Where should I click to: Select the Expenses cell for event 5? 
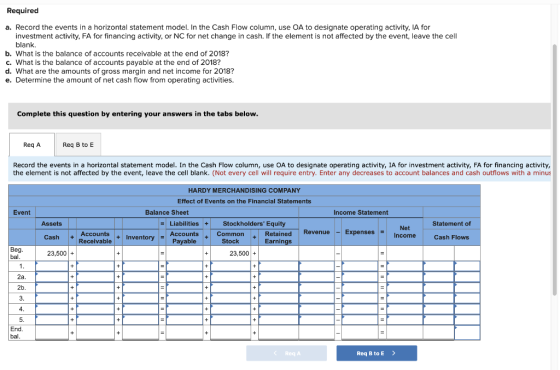pos(360,320)
